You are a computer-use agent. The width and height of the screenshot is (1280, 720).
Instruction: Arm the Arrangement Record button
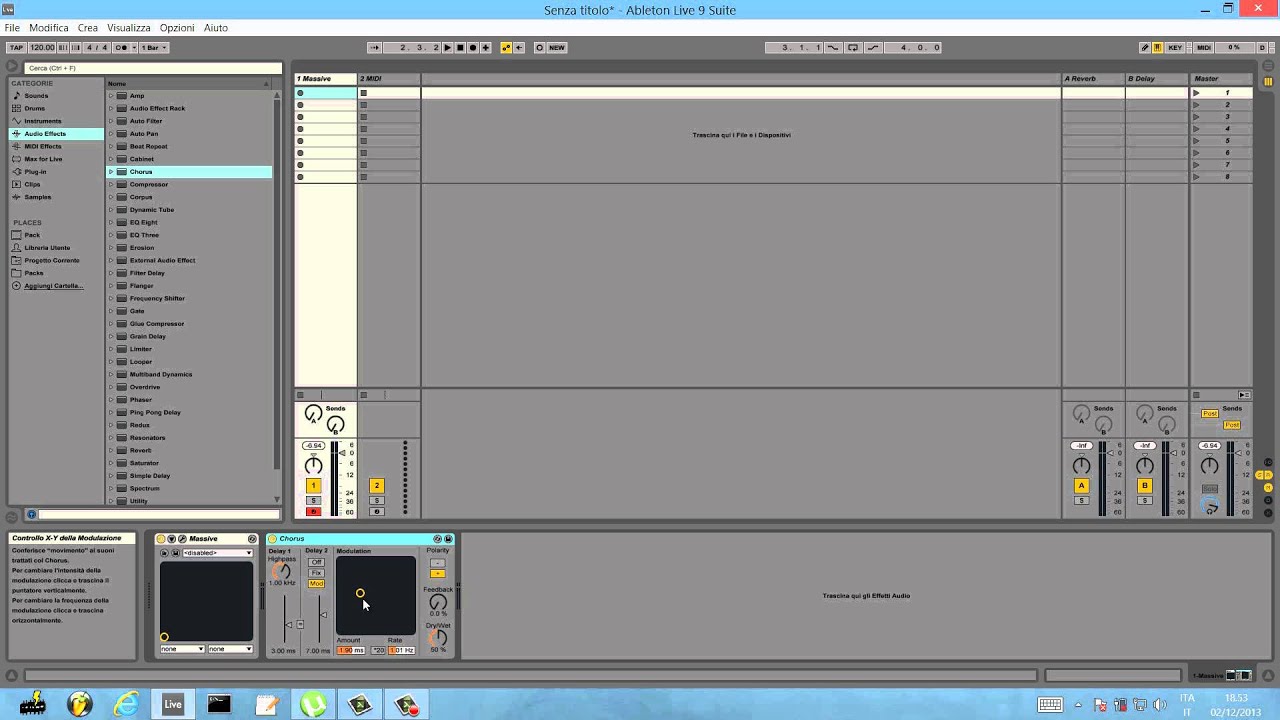473,47
